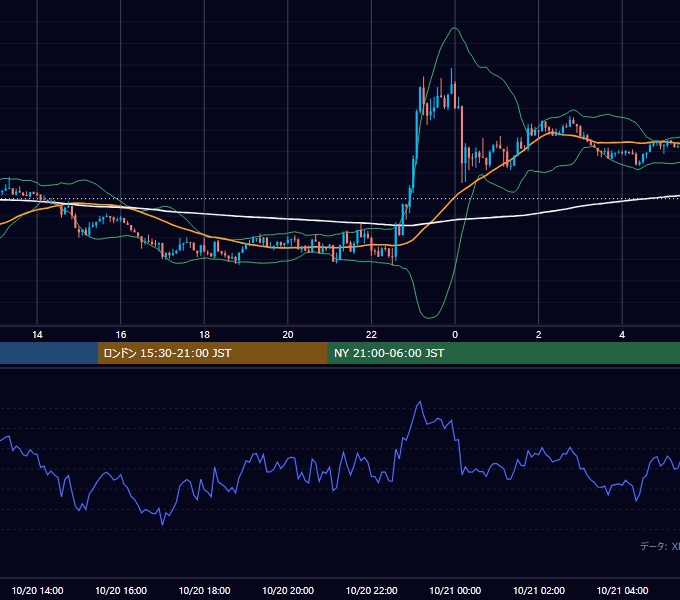The width and height of the screenshot is (680, 600).
Task: Click the 10/21 04:00 time label
Action: [x=622, y=590]
